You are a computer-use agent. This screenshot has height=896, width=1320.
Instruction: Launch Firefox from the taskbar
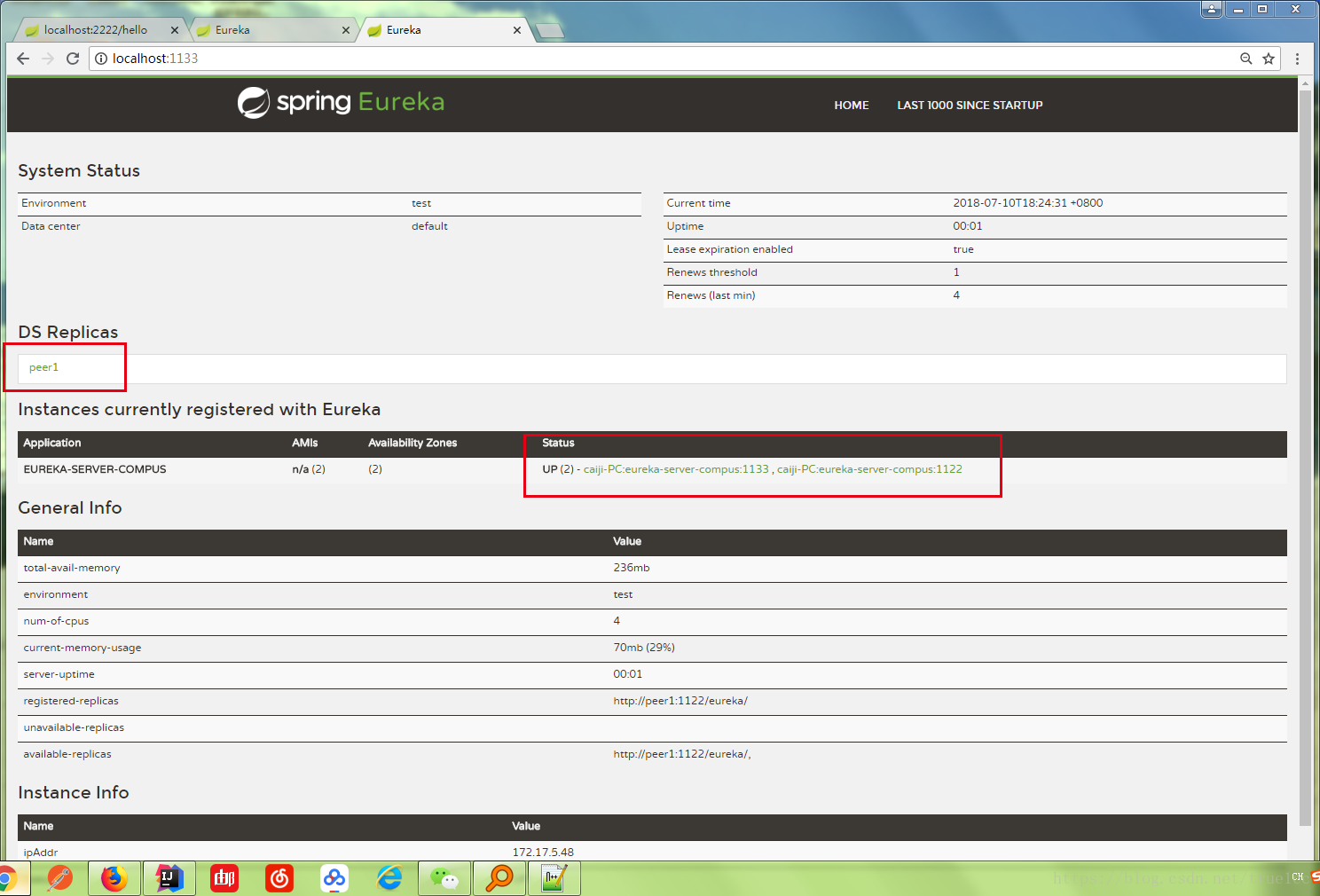click(114, 878)
